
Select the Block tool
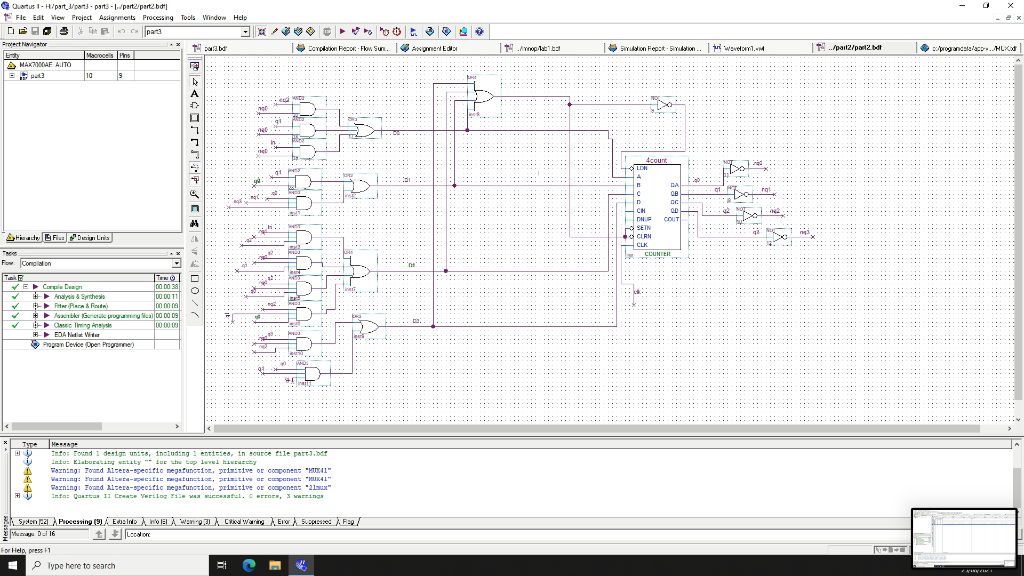coord(195,118)
